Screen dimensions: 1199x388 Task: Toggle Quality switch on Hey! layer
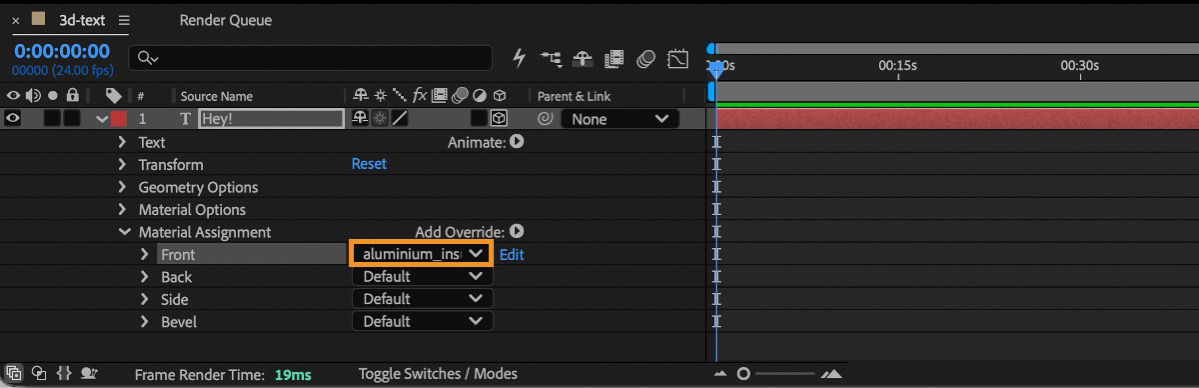400,119
